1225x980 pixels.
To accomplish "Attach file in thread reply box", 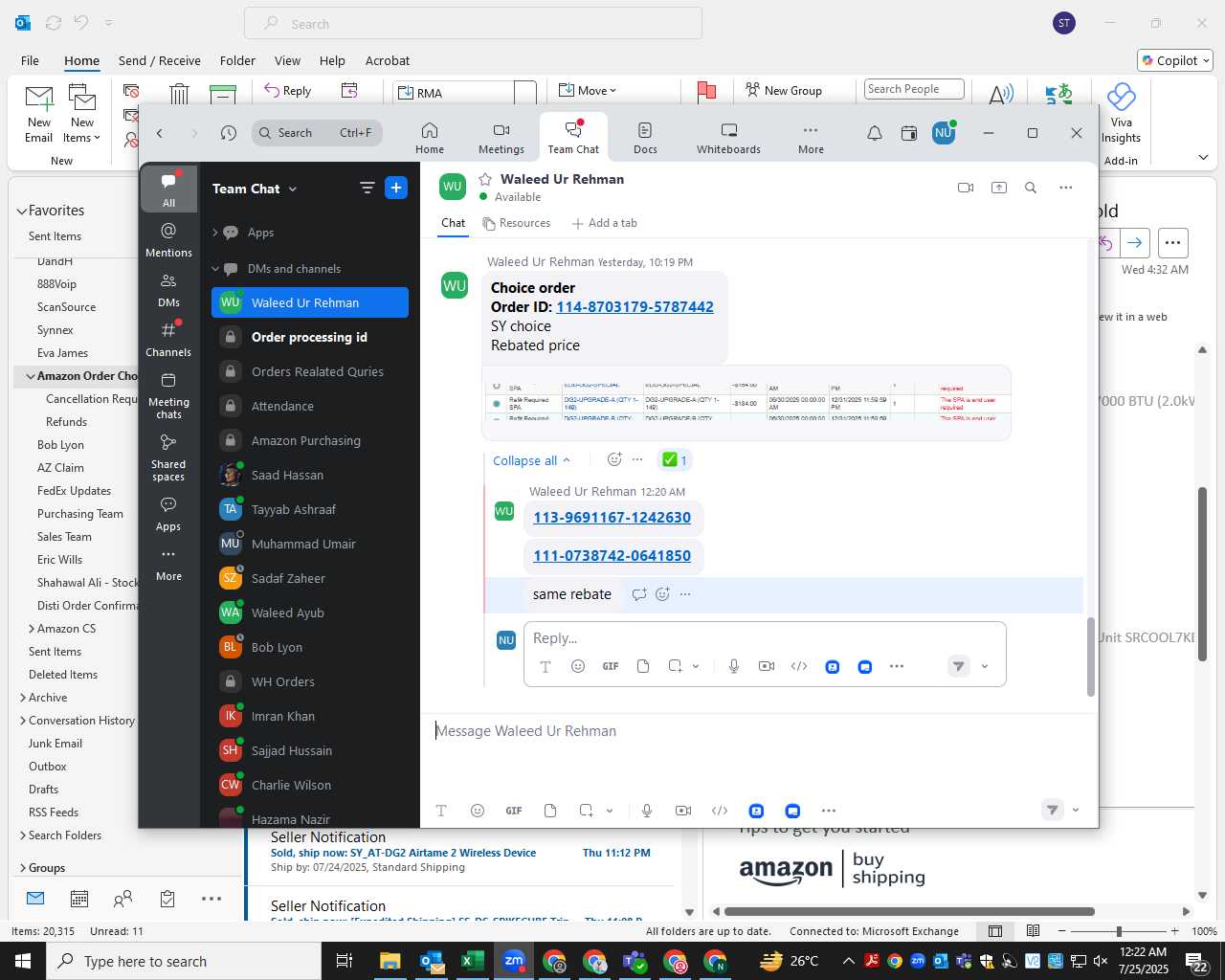I will (x=643, y=666).
